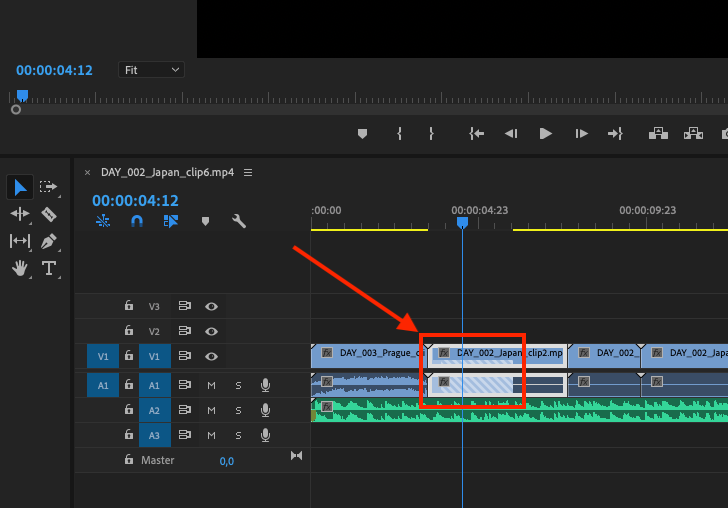Select the Razor tool
728x508 pixels.
[48, 214]
